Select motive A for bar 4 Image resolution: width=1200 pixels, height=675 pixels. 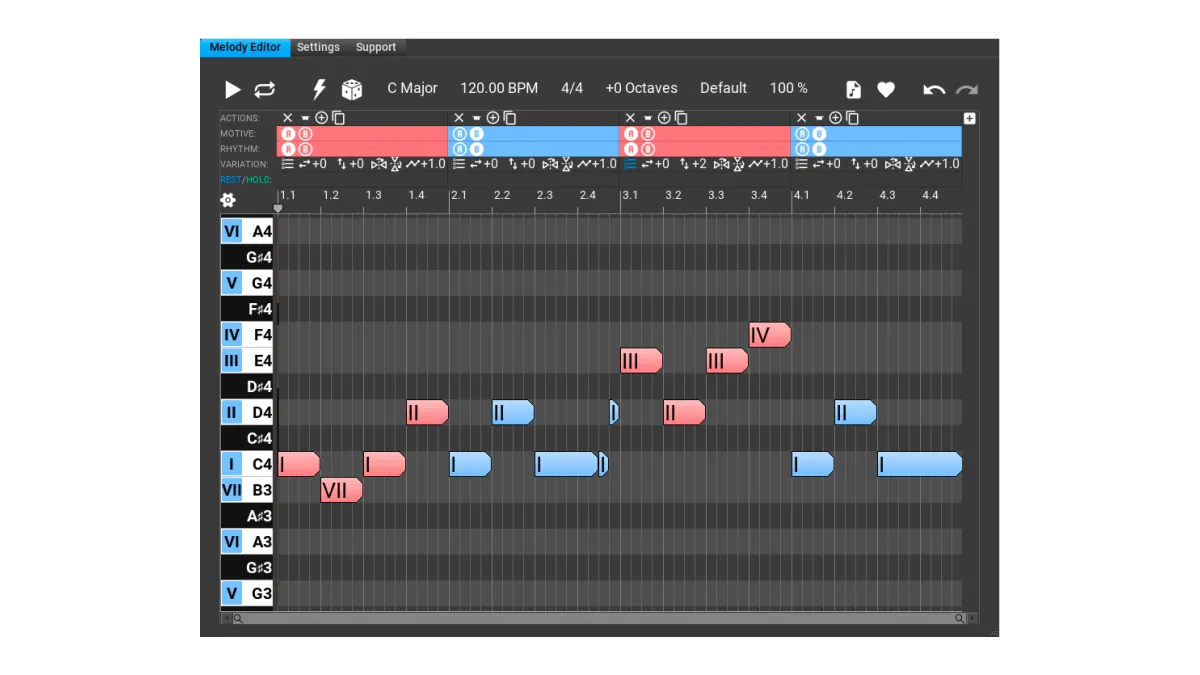(802, 134)
